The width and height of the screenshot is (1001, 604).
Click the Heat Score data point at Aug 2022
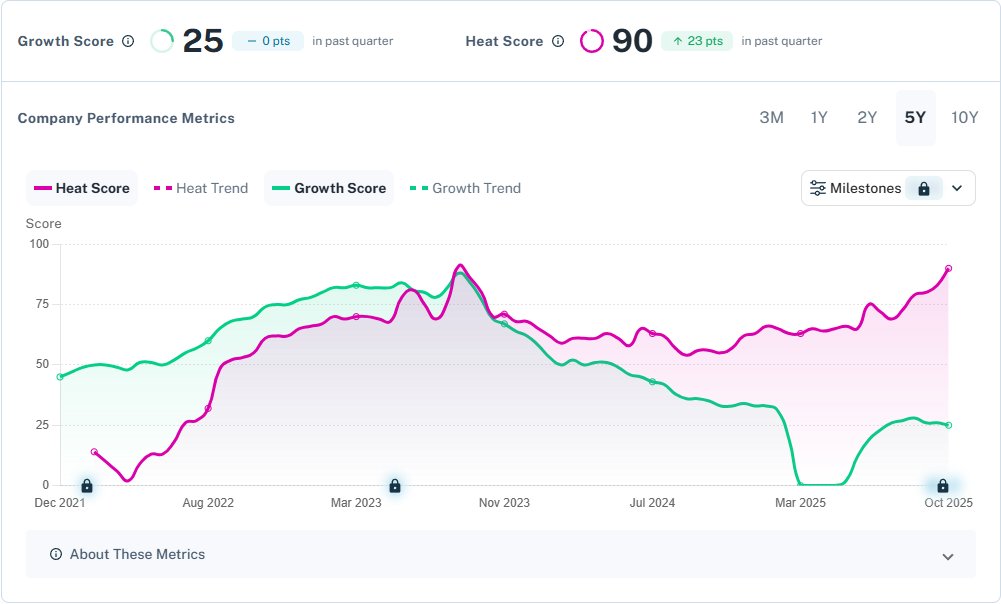click(x=208, y=409)
